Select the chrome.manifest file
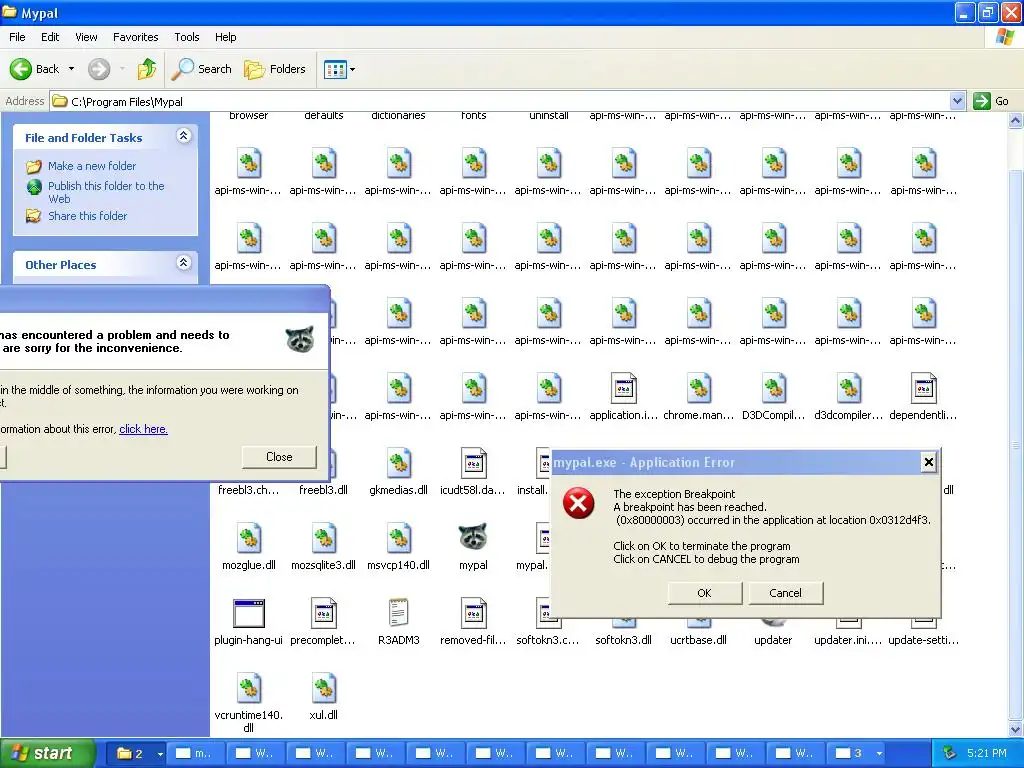The image size is (1024, 768). (x=699, y=396)
